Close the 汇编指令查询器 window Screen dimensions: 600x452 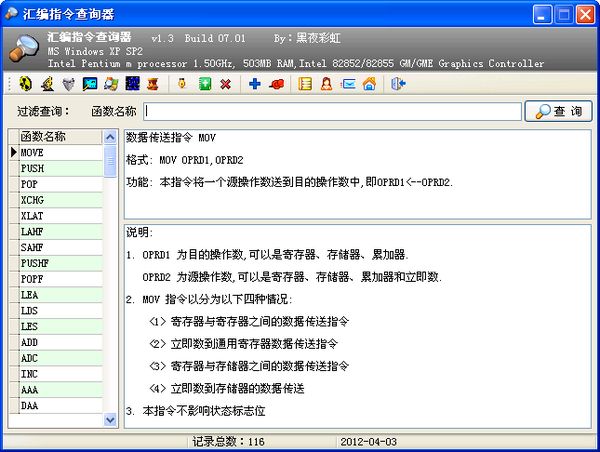tap(586, 15)
